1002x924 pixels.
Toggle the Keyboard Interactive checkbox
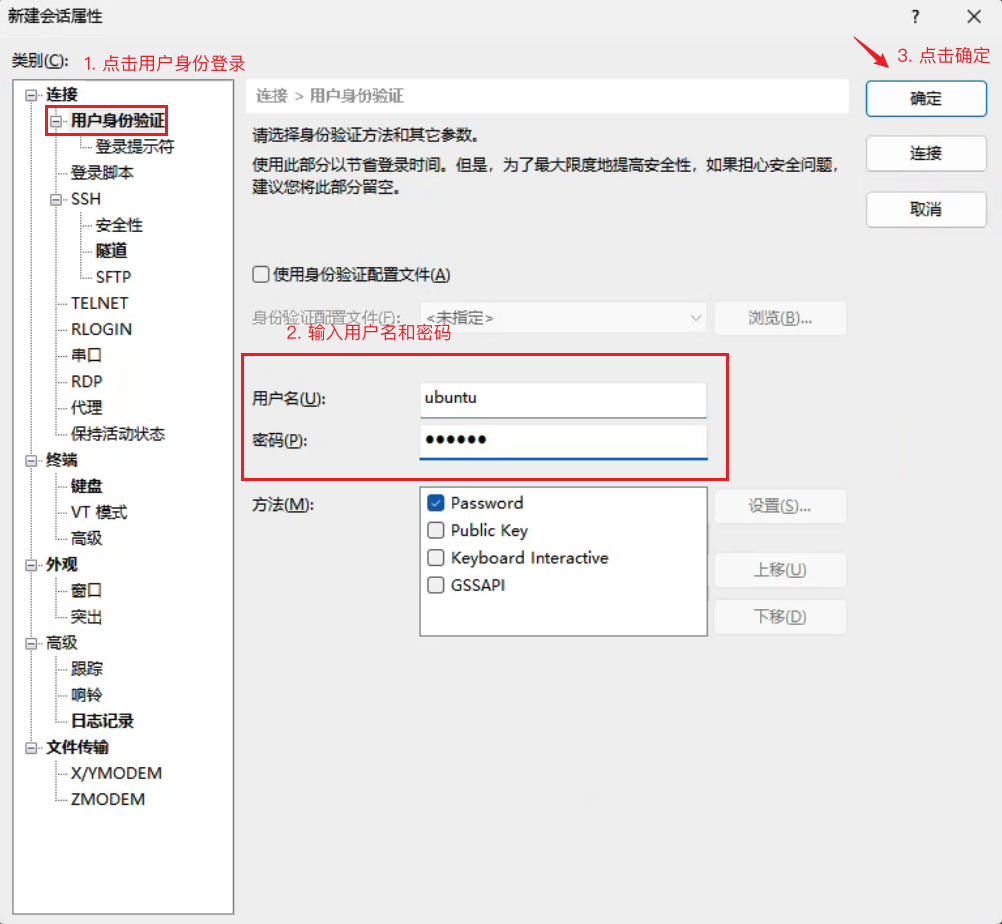(x=436, y=558)
